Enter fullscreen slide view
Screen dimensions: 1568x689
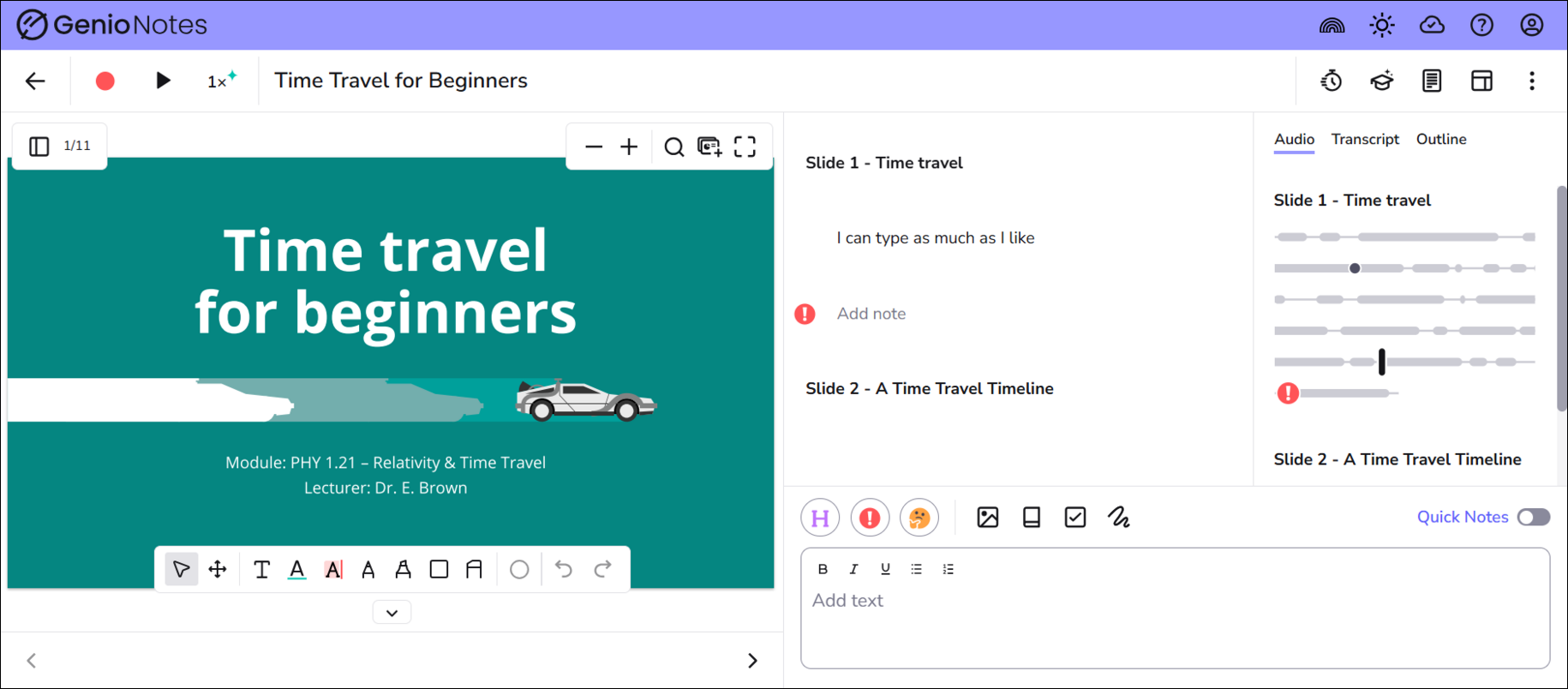(745, 147)
